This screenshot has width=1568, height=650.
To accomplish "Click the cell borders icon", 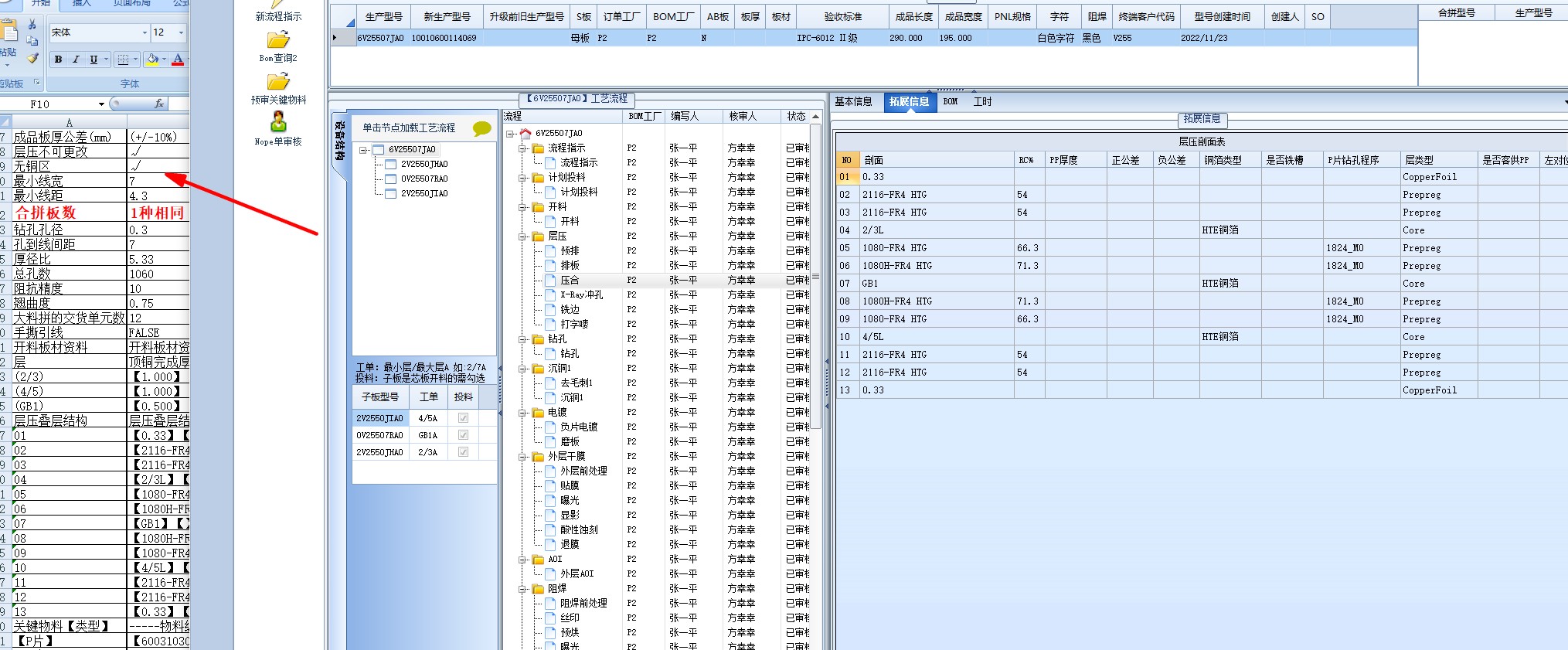I will pyautogui.click(x=123, y=60).
